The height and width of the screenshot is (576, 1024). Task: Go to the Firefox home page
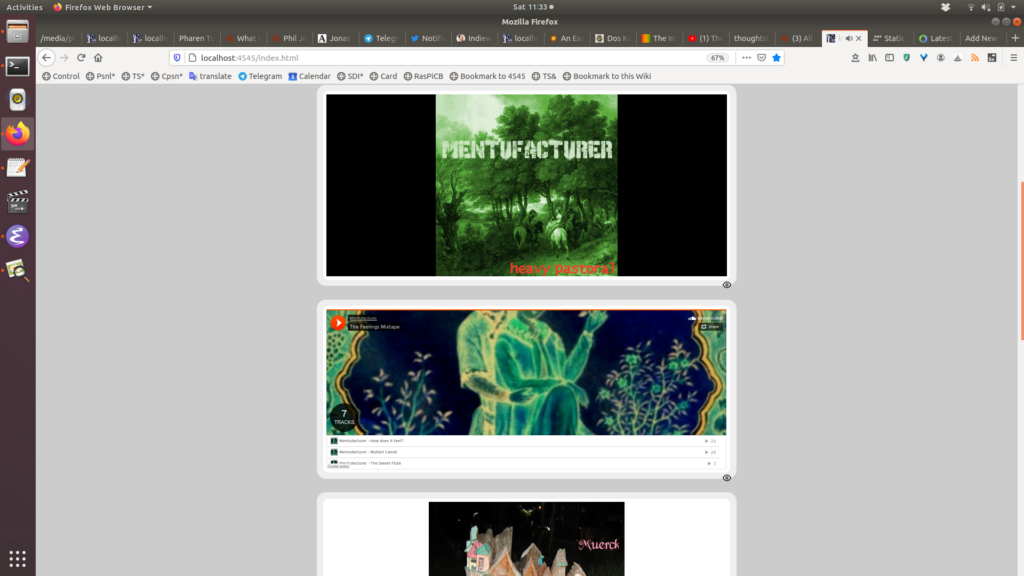tap(98, 57)
